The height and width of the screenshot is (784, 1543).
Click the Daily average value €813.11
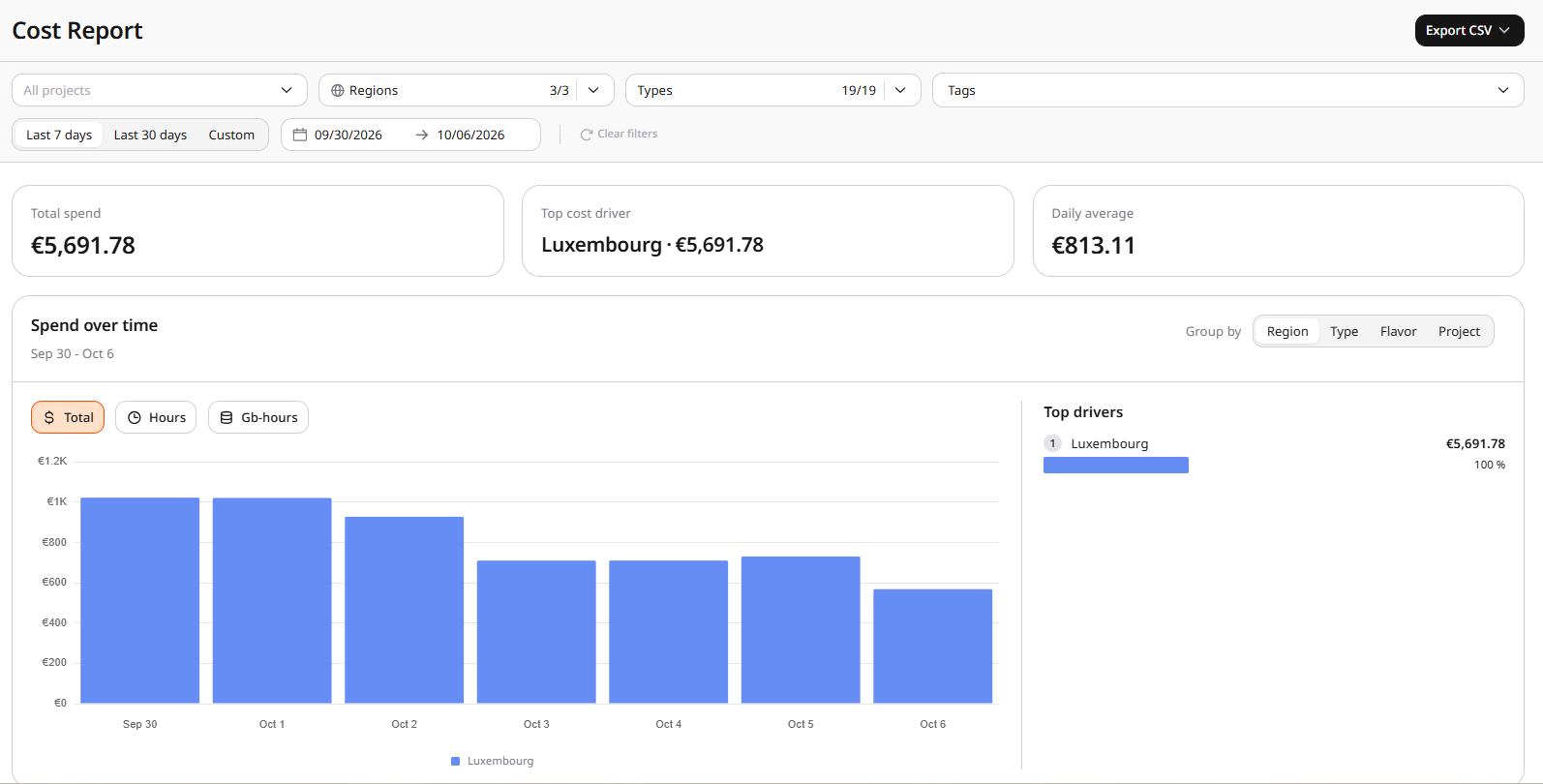click(1094, 246)
